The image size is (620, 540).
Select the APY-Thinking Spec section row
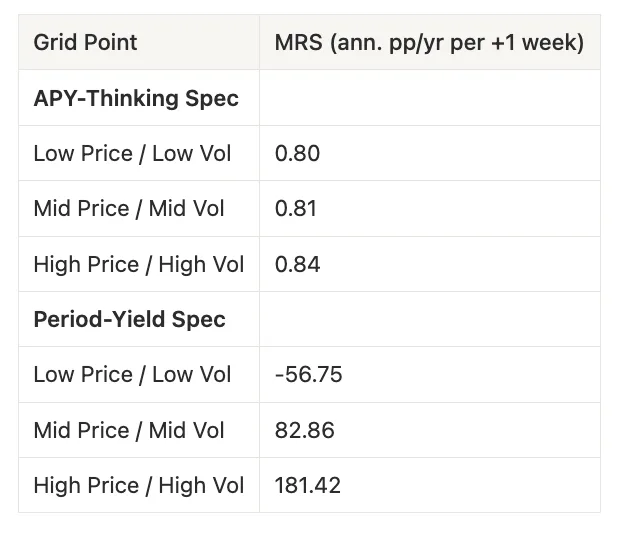(309, 98)
